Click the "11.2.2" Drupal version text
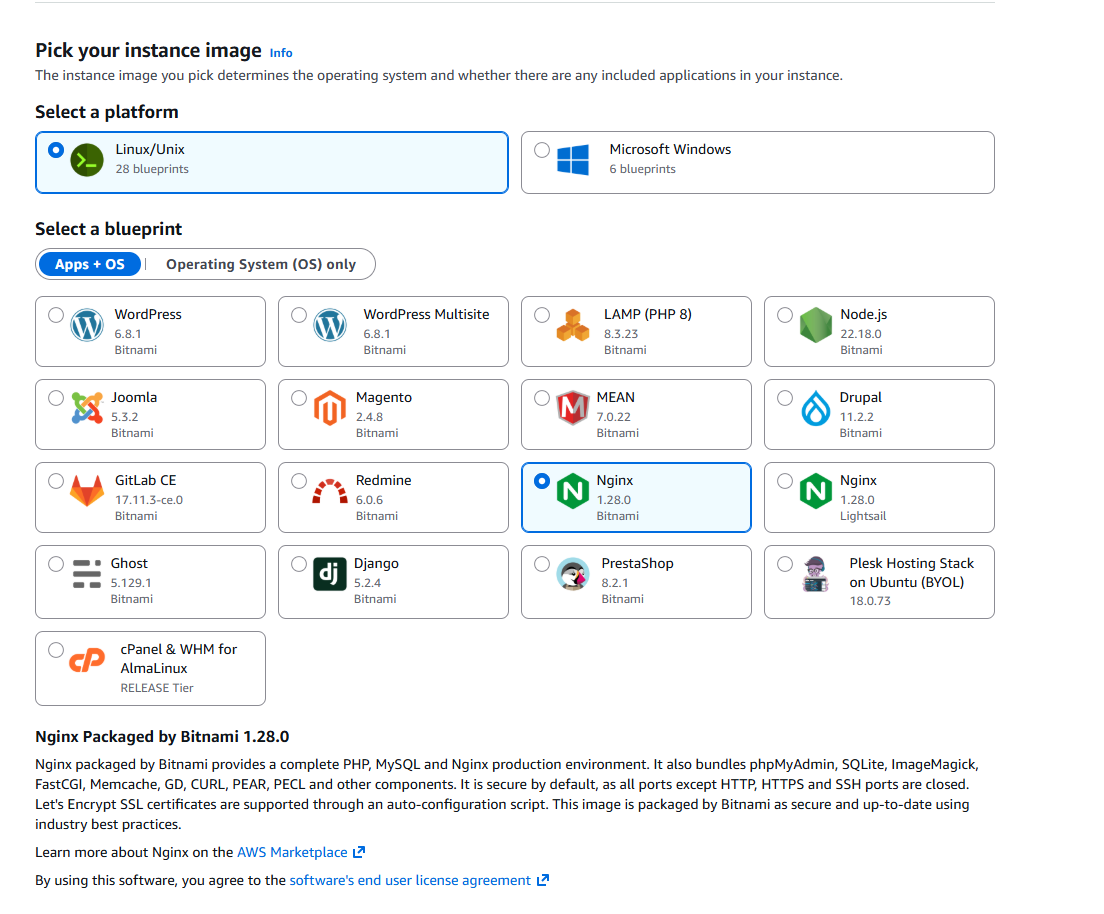Viewport: 1104px width, 914px height. 856,417
